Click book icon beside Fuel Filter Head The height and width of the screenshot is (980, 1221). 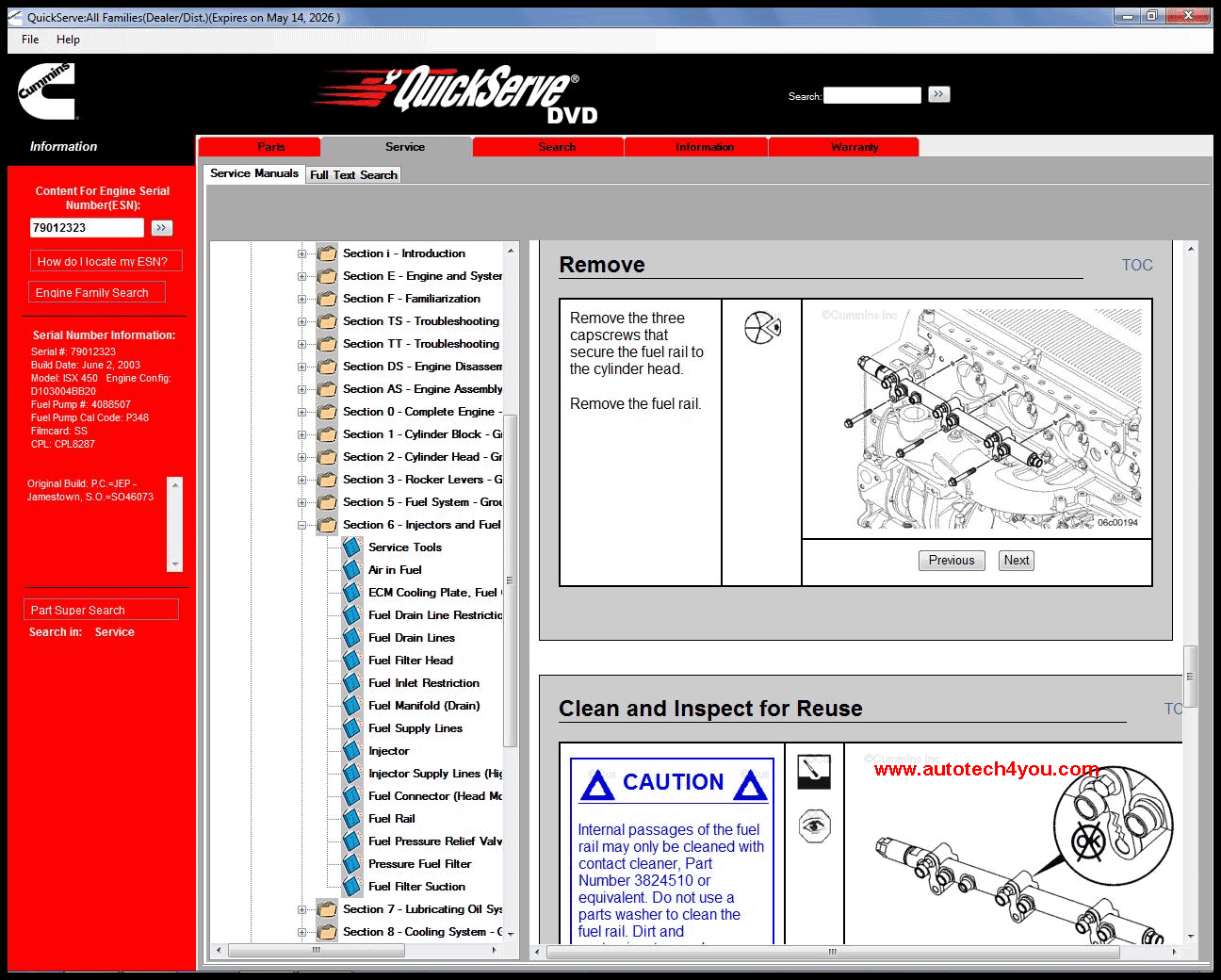pyautogui.click(x=352, y=661)
